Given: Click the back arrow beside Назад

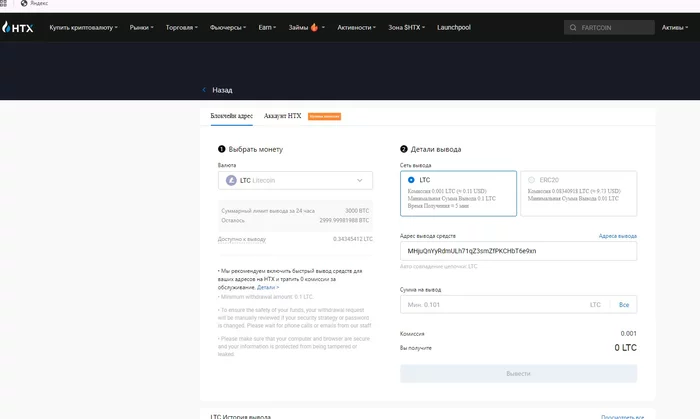Looking at the screenshot, I should pos(204,90).
